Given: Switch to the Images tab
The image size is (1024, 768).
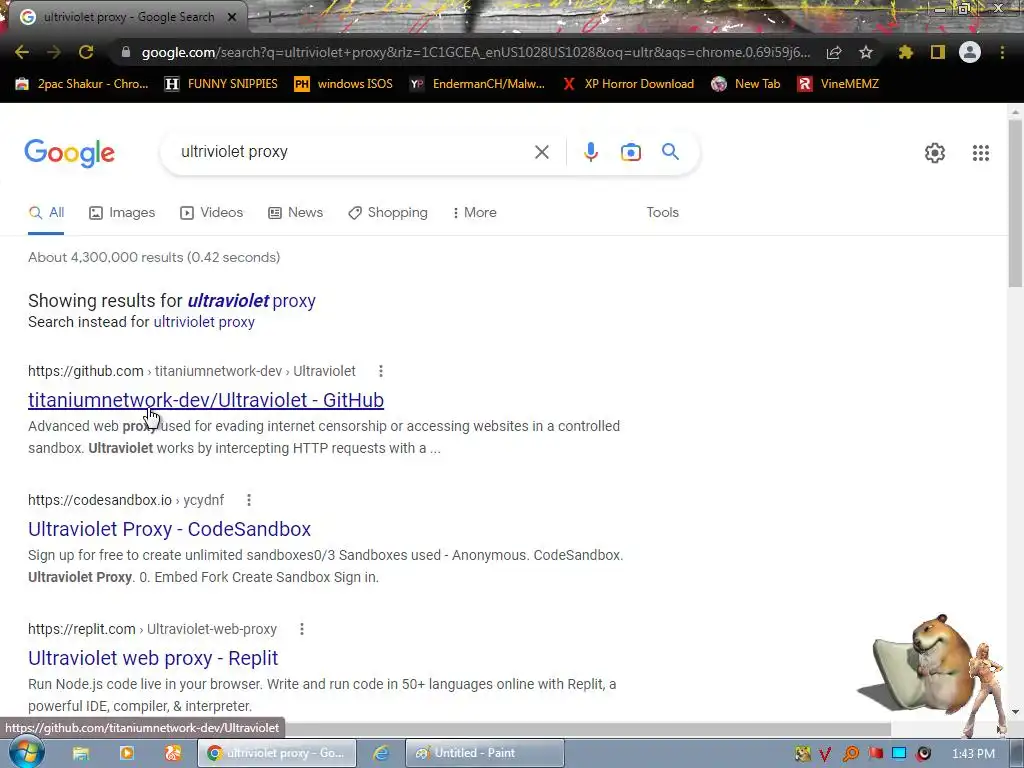Looking at the screenshot, I should [x=122, y=212].
